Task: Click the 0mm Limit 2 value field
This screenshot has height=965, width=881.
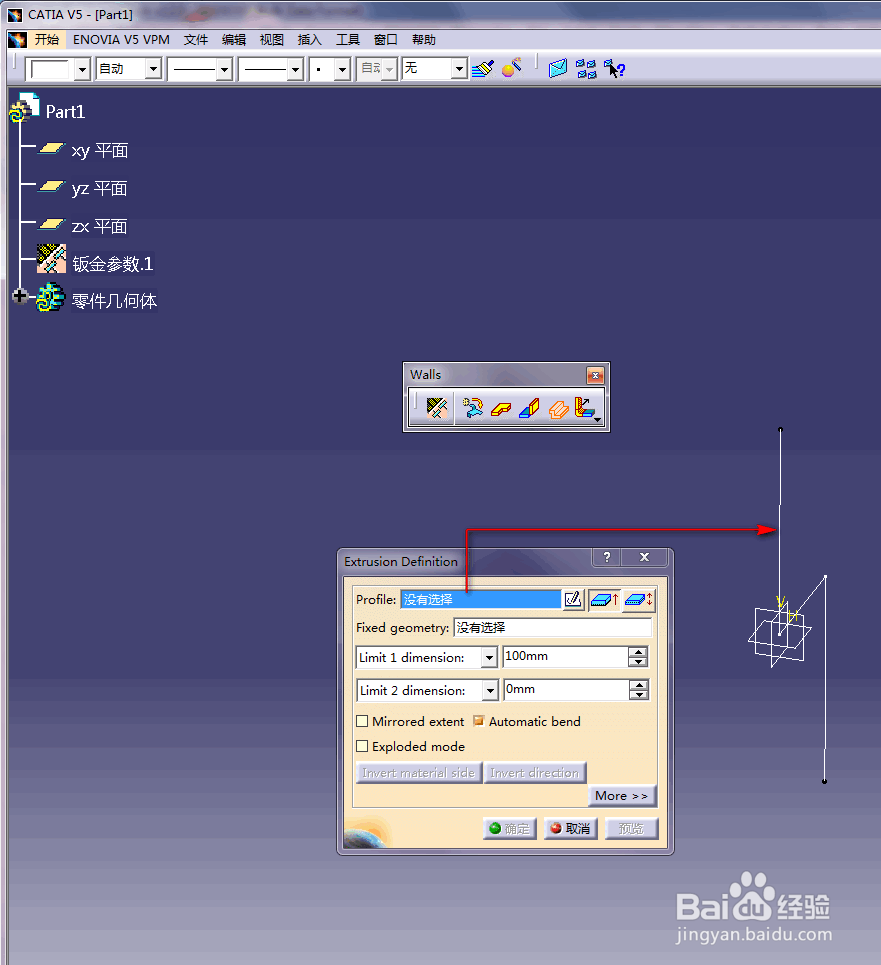Action: click(x=565, y=690)
